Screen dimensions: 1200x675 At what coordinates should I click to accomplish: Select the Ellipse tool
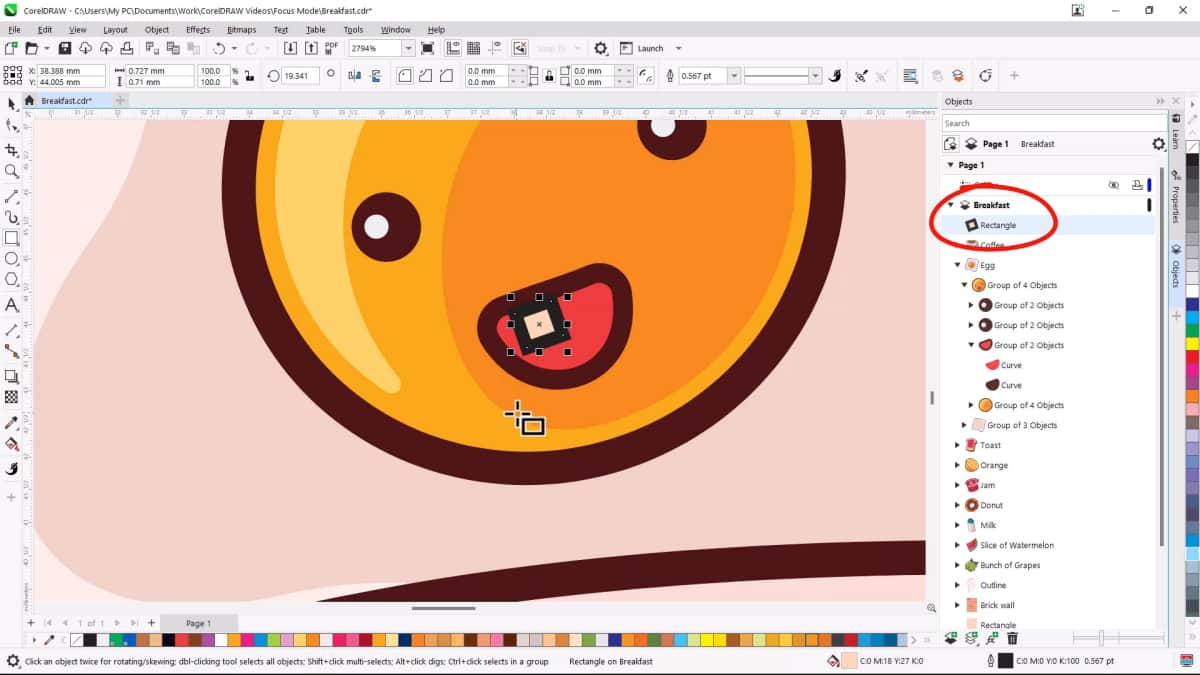[x=12, y=259]
